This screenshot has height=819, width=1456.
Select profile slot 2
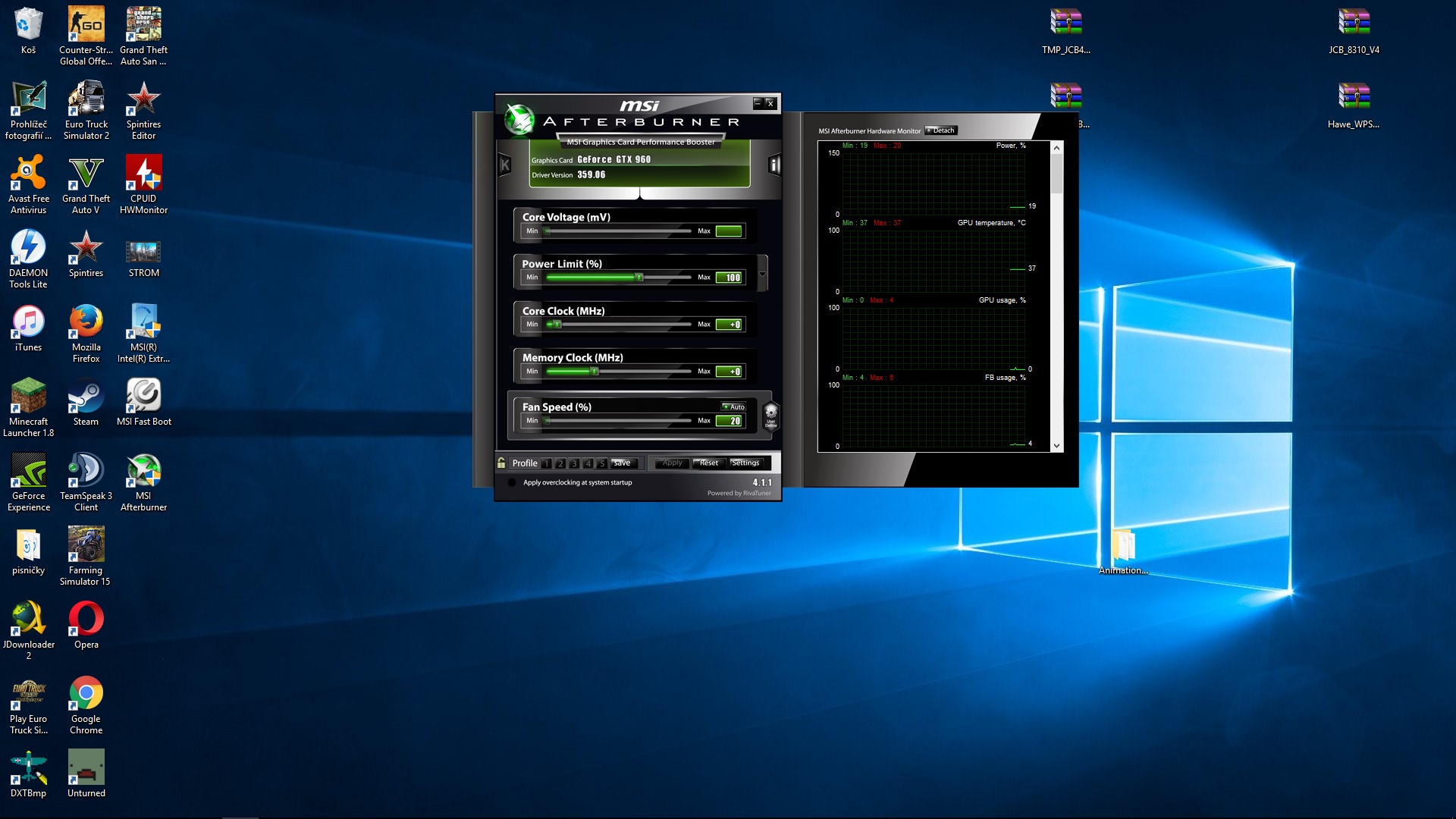coord(560,463)
